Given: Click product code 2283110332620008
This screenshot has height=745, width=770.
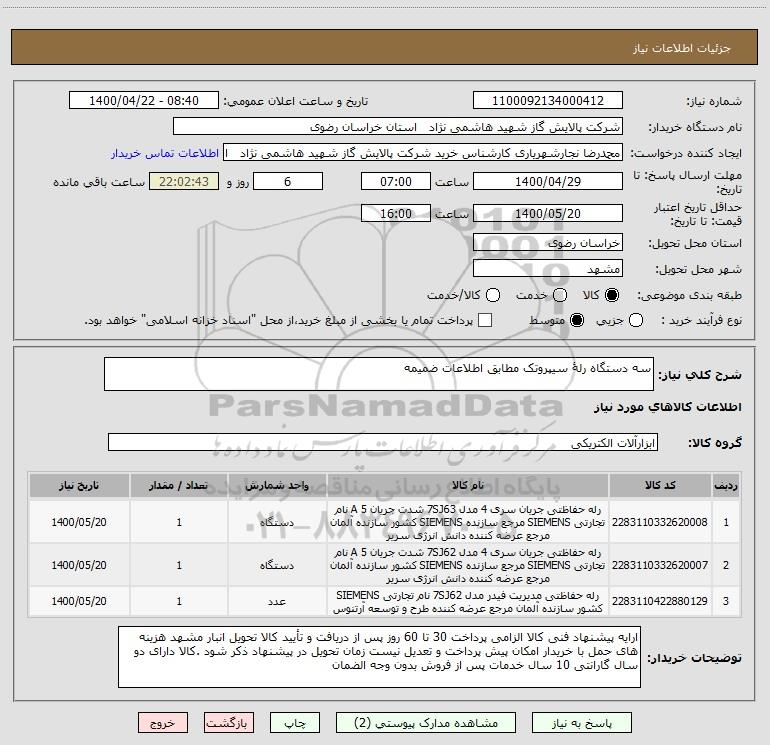Looking at the screenshot, I should [x=660, y=522].
